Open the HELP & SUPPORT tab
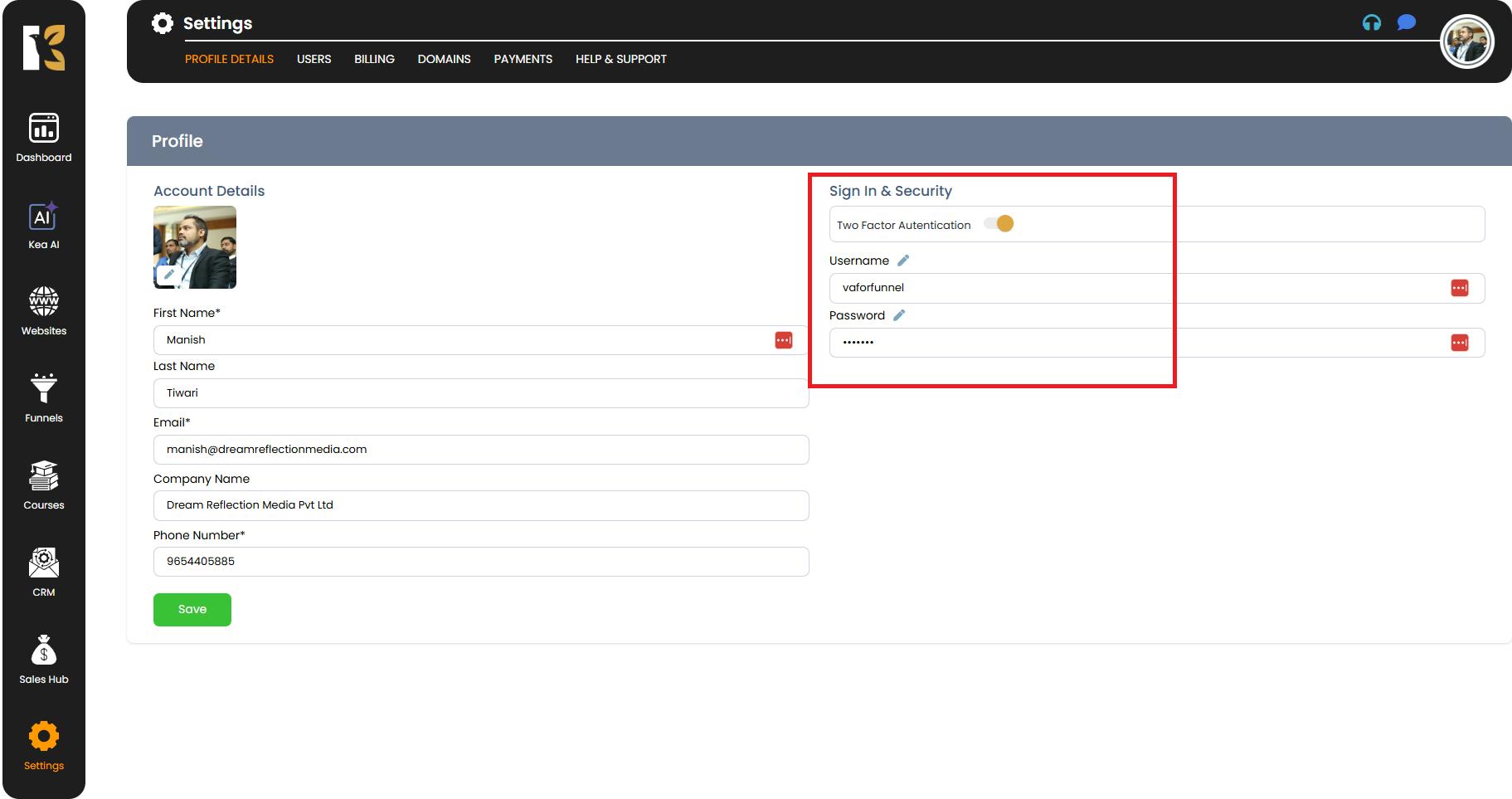Screen dimensions: 1512x799 [620, 59]
